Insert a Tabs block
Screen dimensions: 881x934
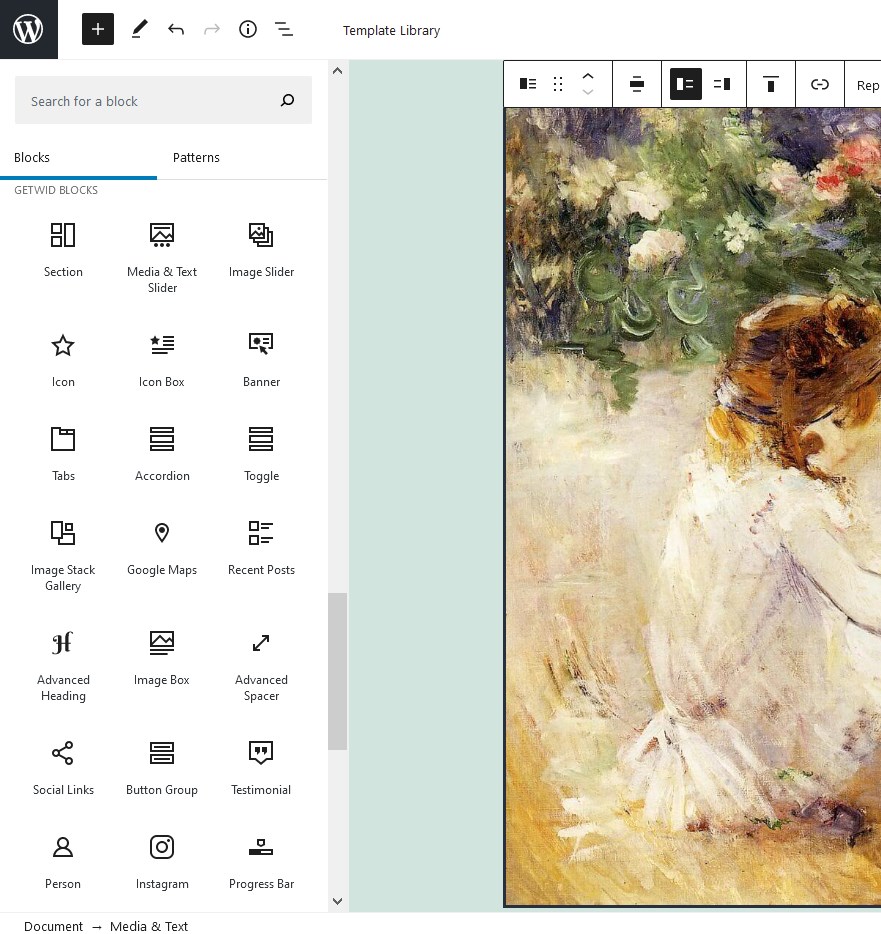[x=63, y=456]
